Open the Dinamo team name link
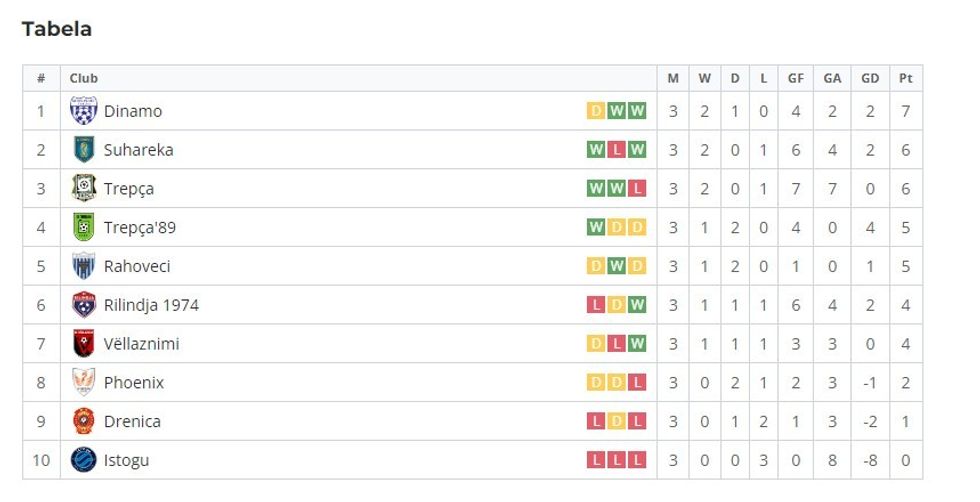Screen dimensions: 980x502 click(132, 111)
